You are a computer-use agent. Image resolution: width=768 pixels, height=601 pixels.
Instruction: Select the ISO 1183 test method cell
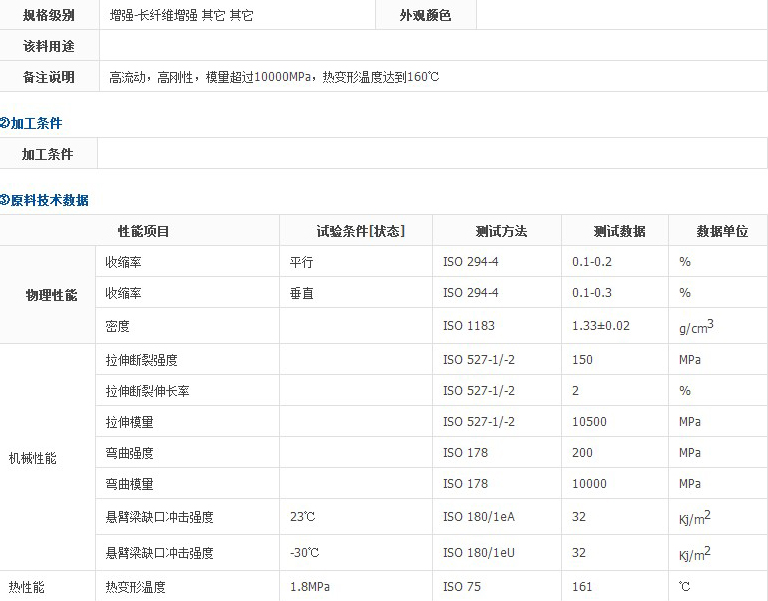[469, 326]
